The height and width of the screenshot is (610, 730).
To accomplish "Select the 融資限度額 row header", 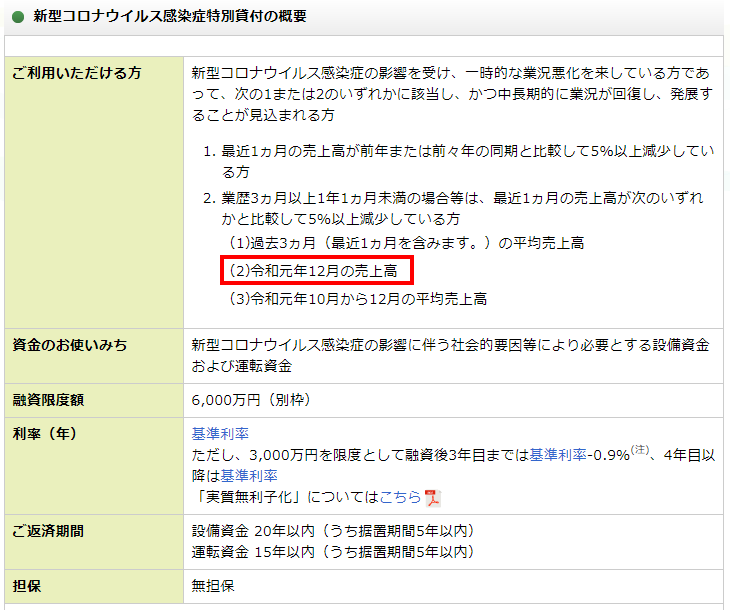I will pyautogui.click(x=94, y=400).
